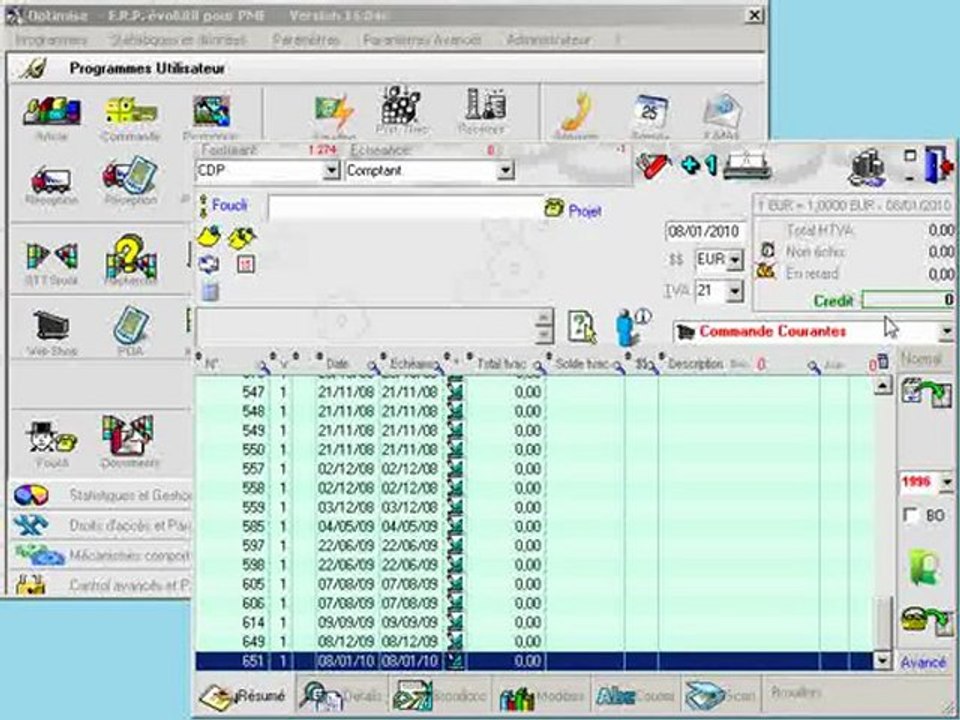Screen dimensions: 960x720
Task: Open the TVA 21 dropdown
Action: point(735,291)
